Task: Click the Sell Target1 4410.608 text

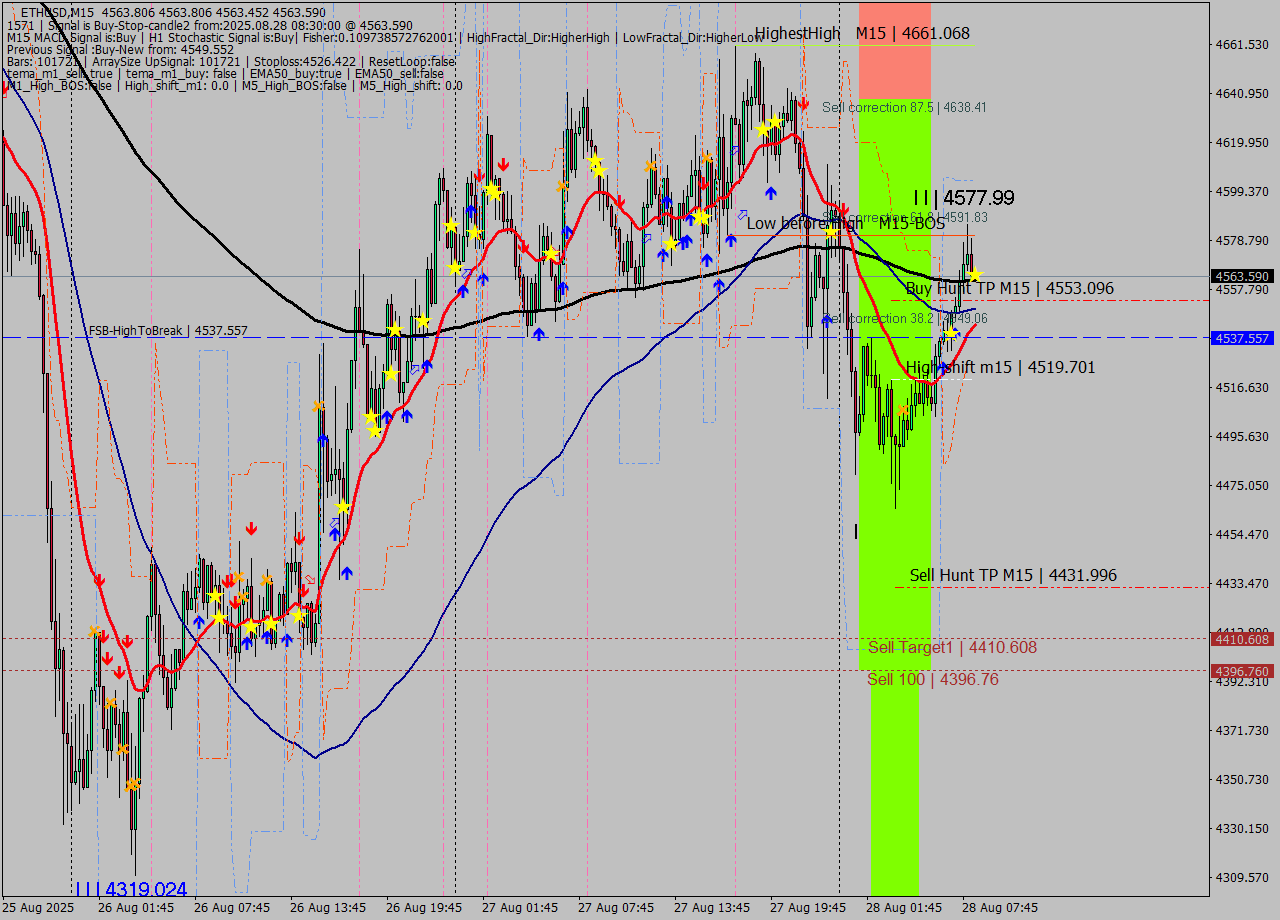Action: point(951,648)
